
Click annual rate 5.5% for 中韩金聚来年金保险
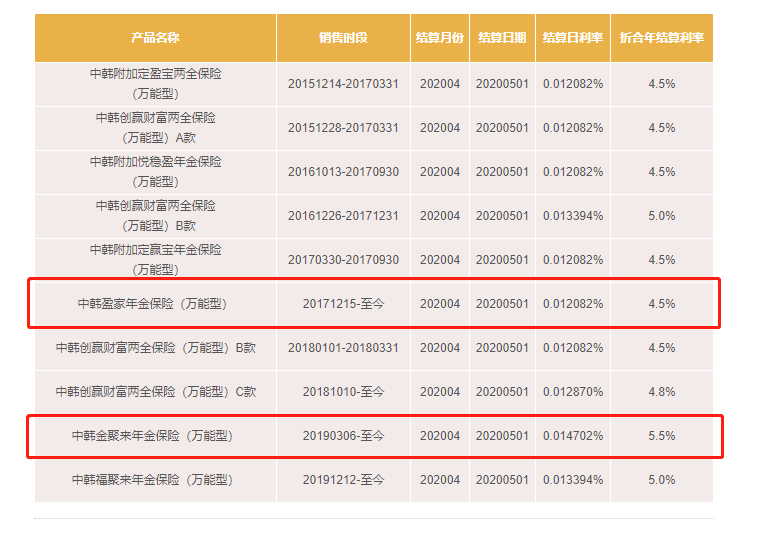(661, 435)
